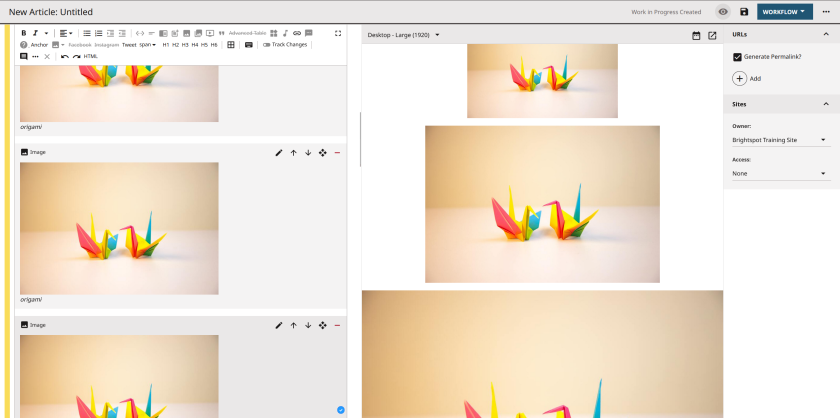Toggle bold formatting in editor toolbar
This screenshot has width=840, height=418.
pos(24,33)
